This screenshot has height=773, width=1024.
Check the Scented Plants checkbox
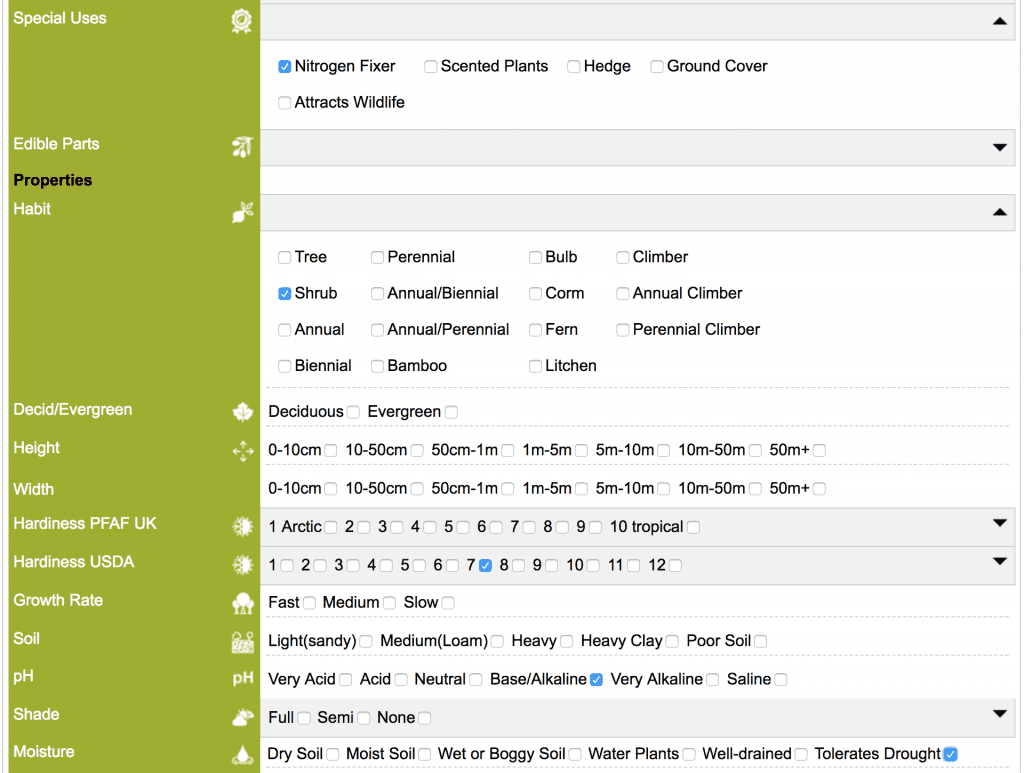[x=430, y=67]
